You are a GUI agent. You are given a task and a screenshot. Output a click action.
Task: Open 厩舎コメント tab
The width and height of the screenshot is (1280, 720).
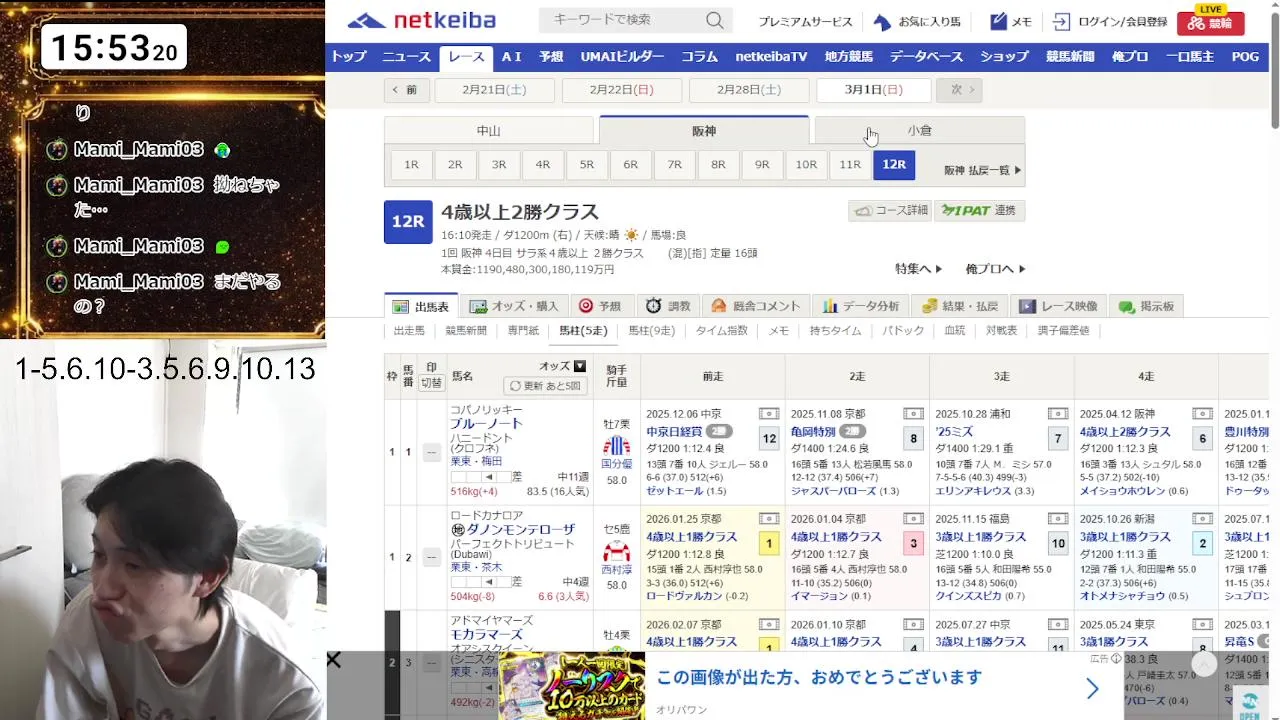click(x=755, y=306)
